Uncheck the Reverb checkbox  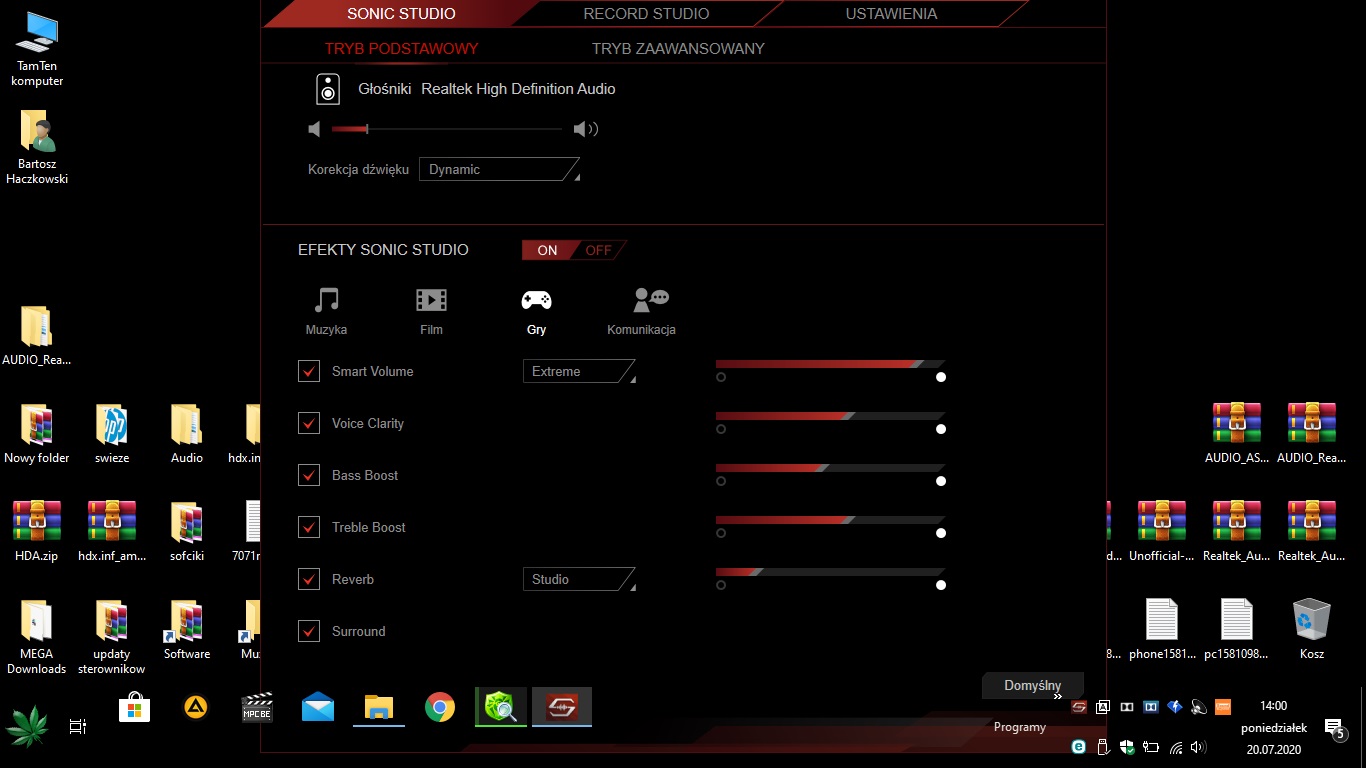(x=309, y=579)
